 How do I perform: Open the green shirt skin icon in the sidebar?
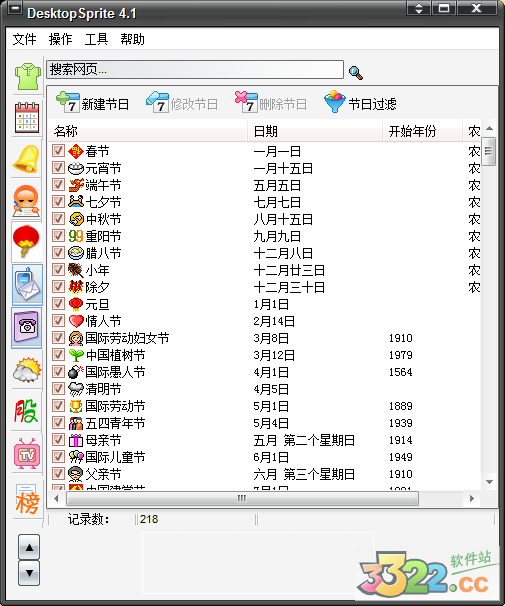click(x=27, y=77)
